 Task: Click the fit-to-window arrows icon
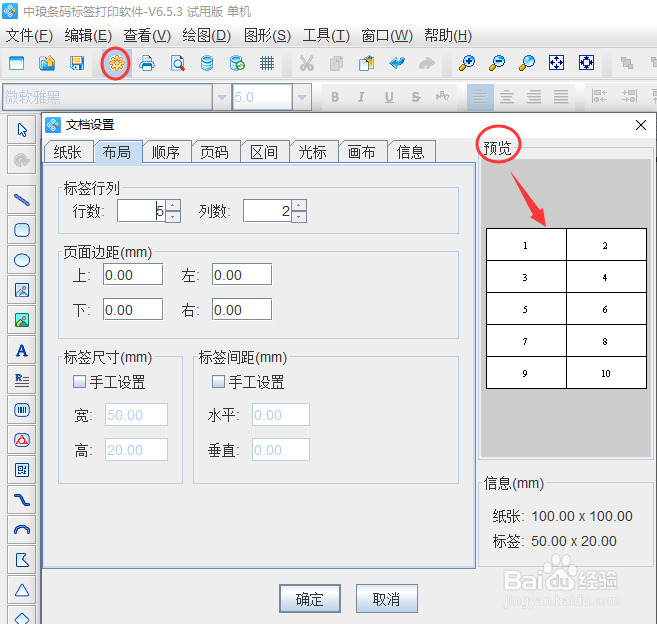(556, 63)
